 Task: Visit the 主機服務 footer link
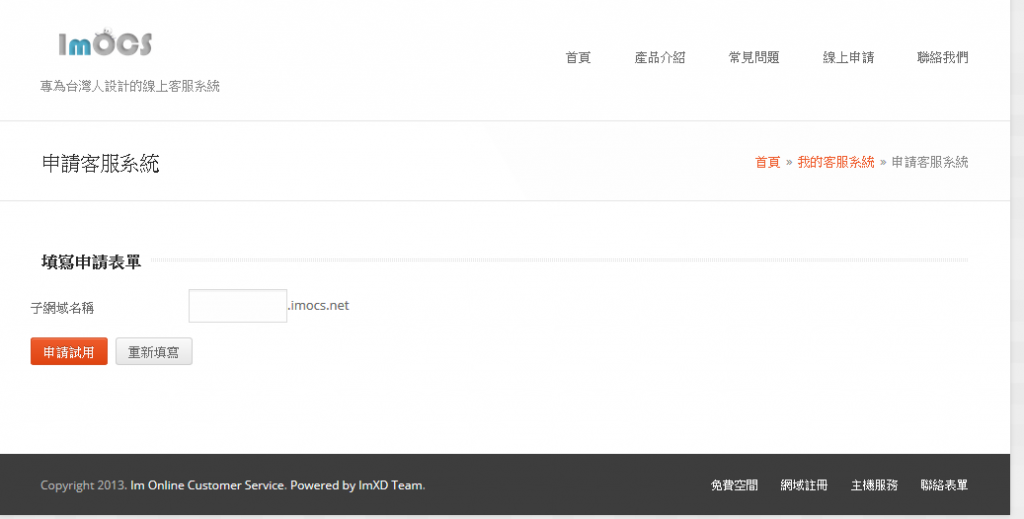(x=874, y=485)
